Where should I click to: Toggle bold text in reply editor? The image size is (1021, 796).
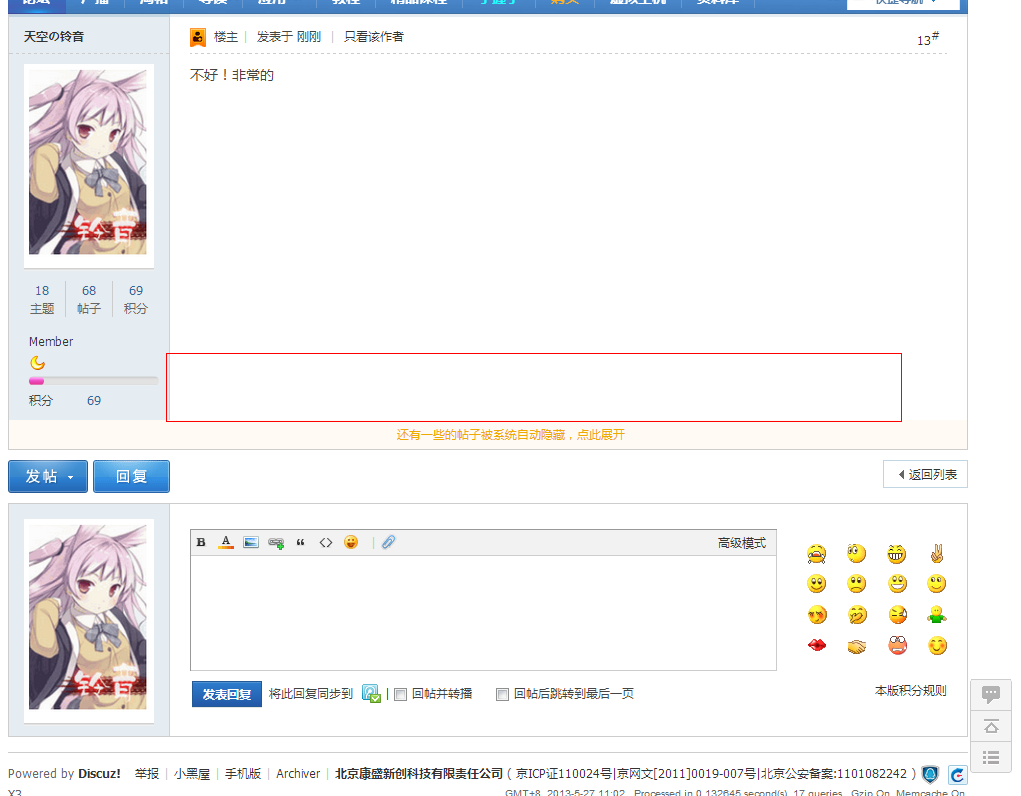click(201, 542)
